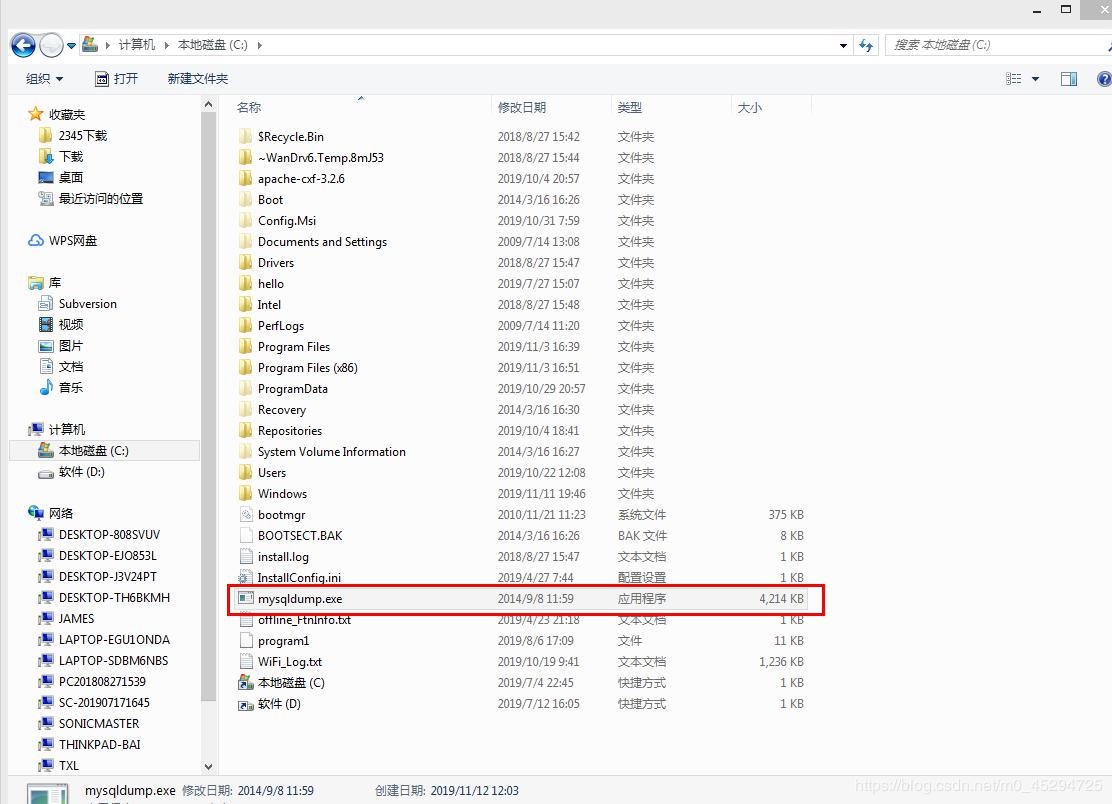Open the view options dropdown arrow
The image size is (1112, 804).
tap(1035, 79)
